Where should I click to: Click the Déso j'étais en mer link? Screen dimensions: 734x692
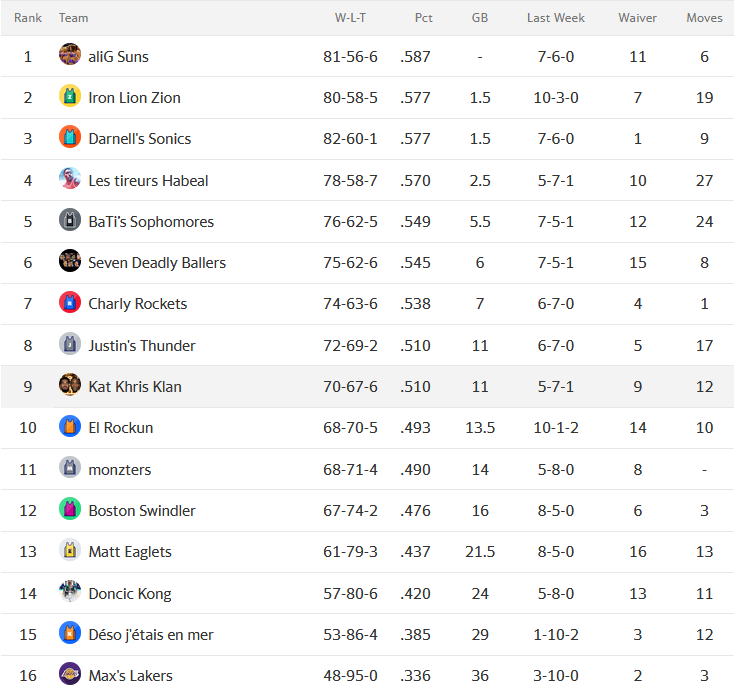tap(151, 635)
